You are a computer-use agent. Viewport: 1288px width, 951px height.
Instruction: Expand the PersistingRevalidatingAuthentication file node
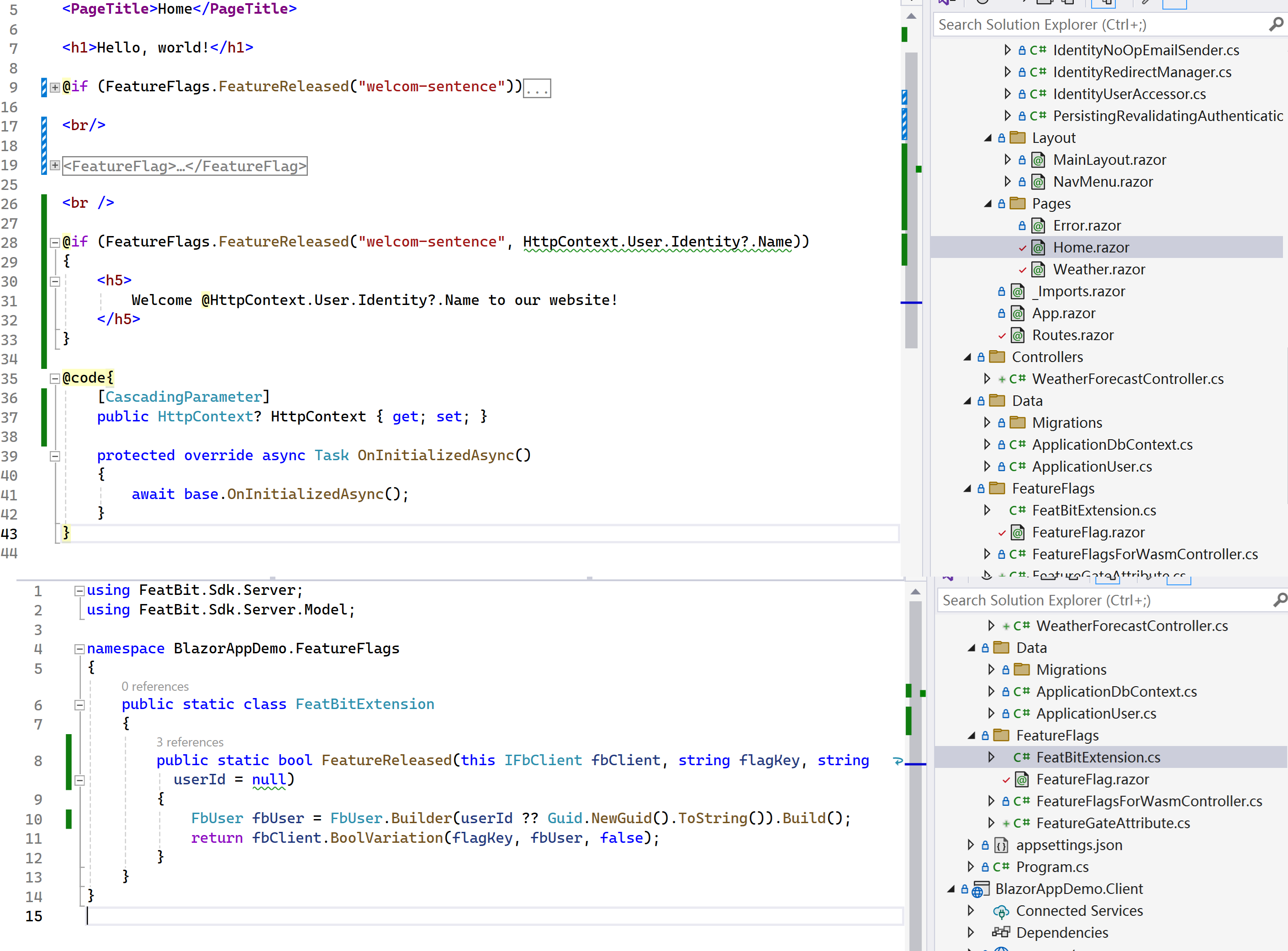click(1007, 116)
